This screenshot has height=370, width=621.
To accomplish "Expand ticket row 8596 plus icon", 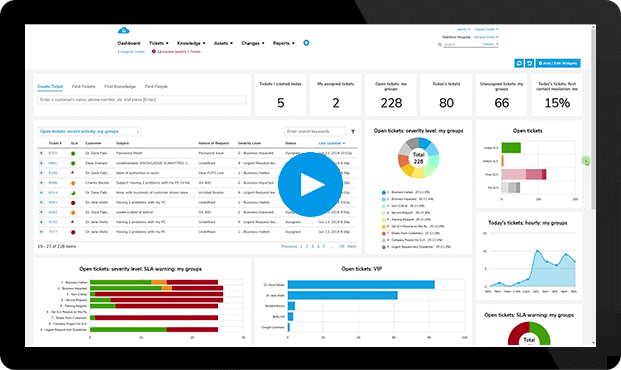I will click(41, 183).
